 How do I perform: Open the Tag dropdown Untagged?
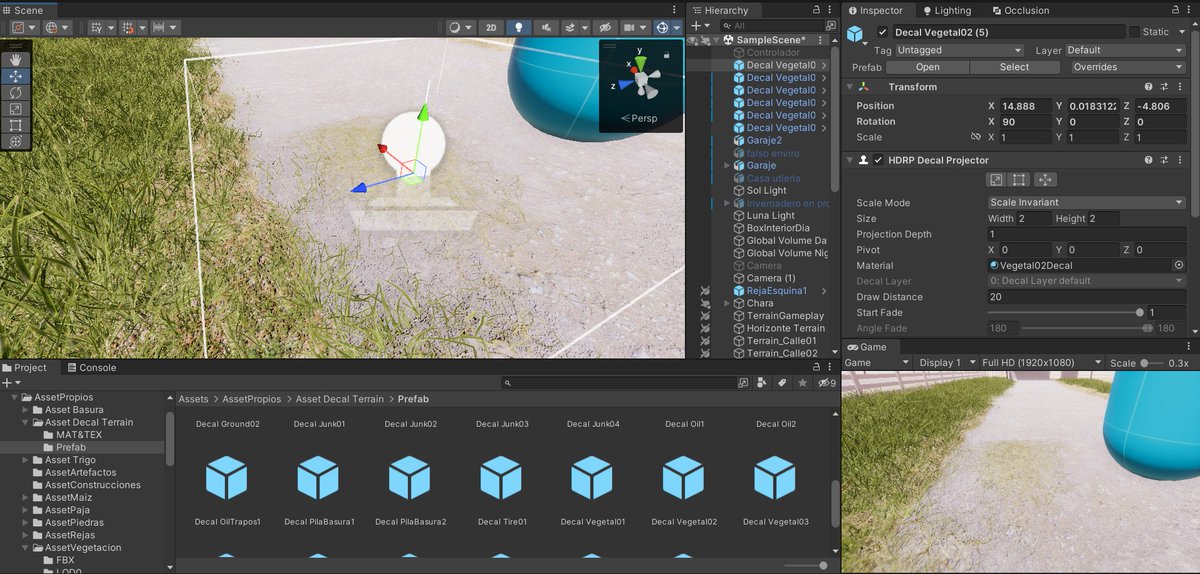click(960, 50)
